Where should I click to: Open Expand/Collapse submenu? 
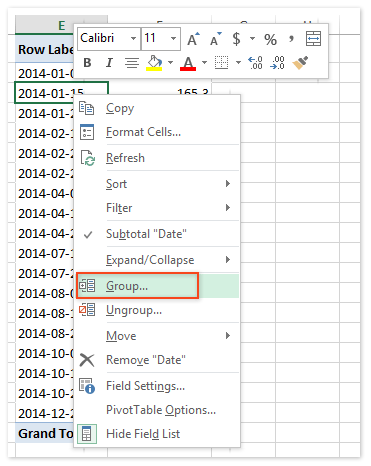coord(157,260)
